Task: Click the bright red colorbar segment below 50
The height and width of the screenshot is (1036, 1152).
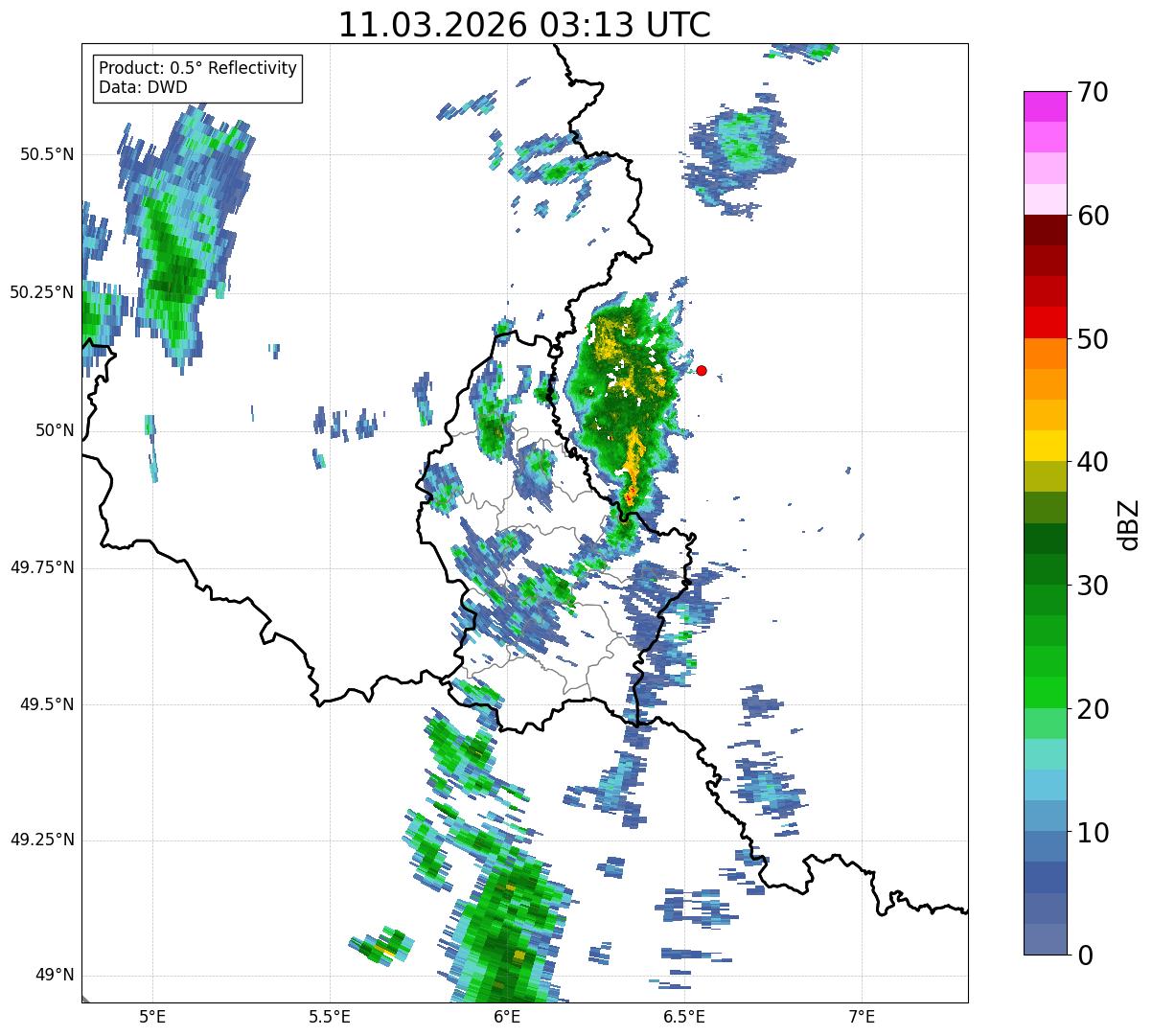Action: pos(1046,322)
